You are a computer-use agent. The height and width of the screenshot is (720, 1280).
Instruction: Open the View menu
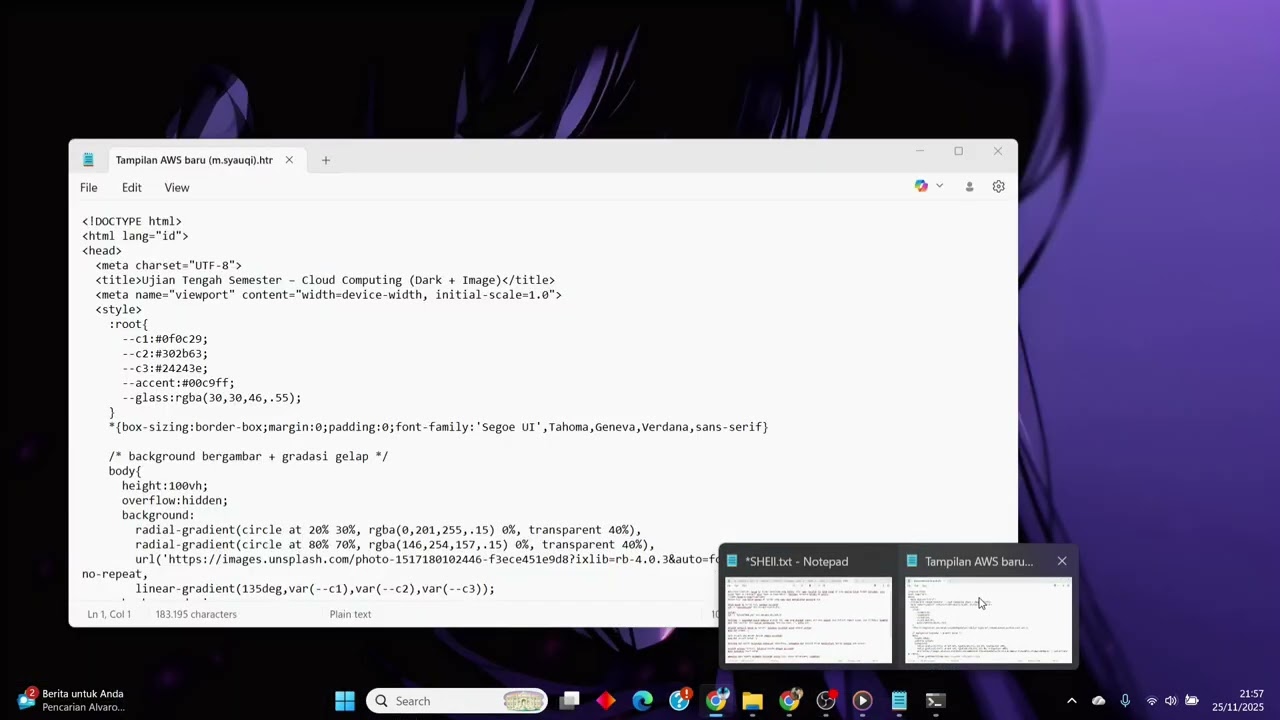177,188
